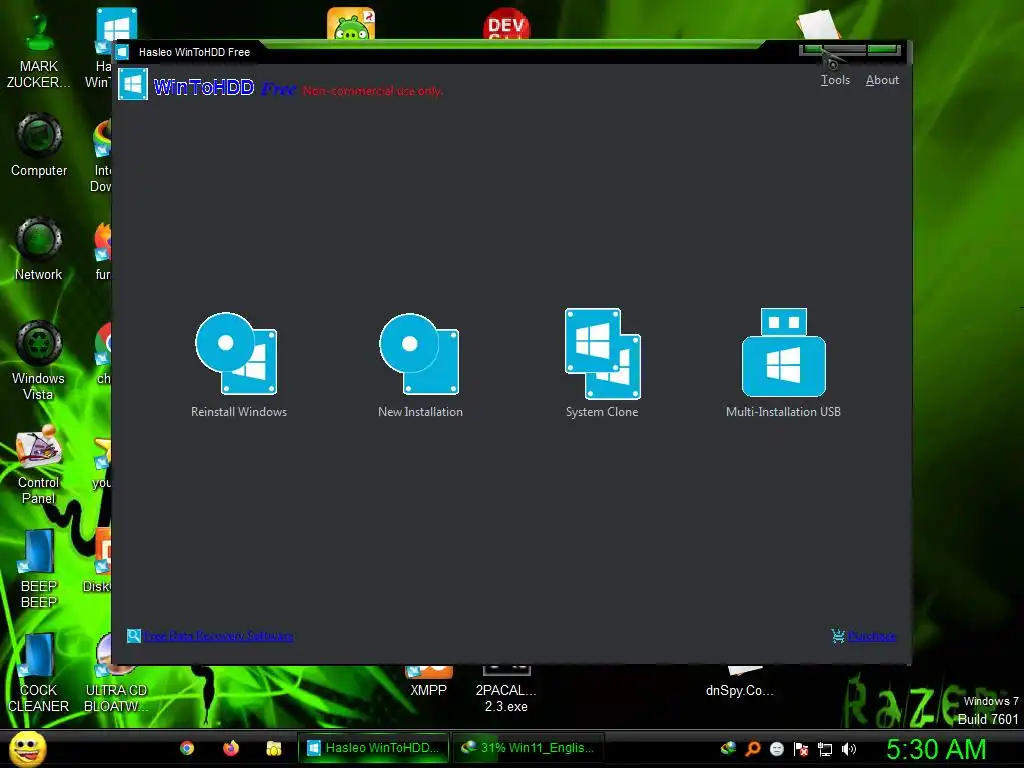
Task: Click the gray round tray icon
Action: point(776,748)
